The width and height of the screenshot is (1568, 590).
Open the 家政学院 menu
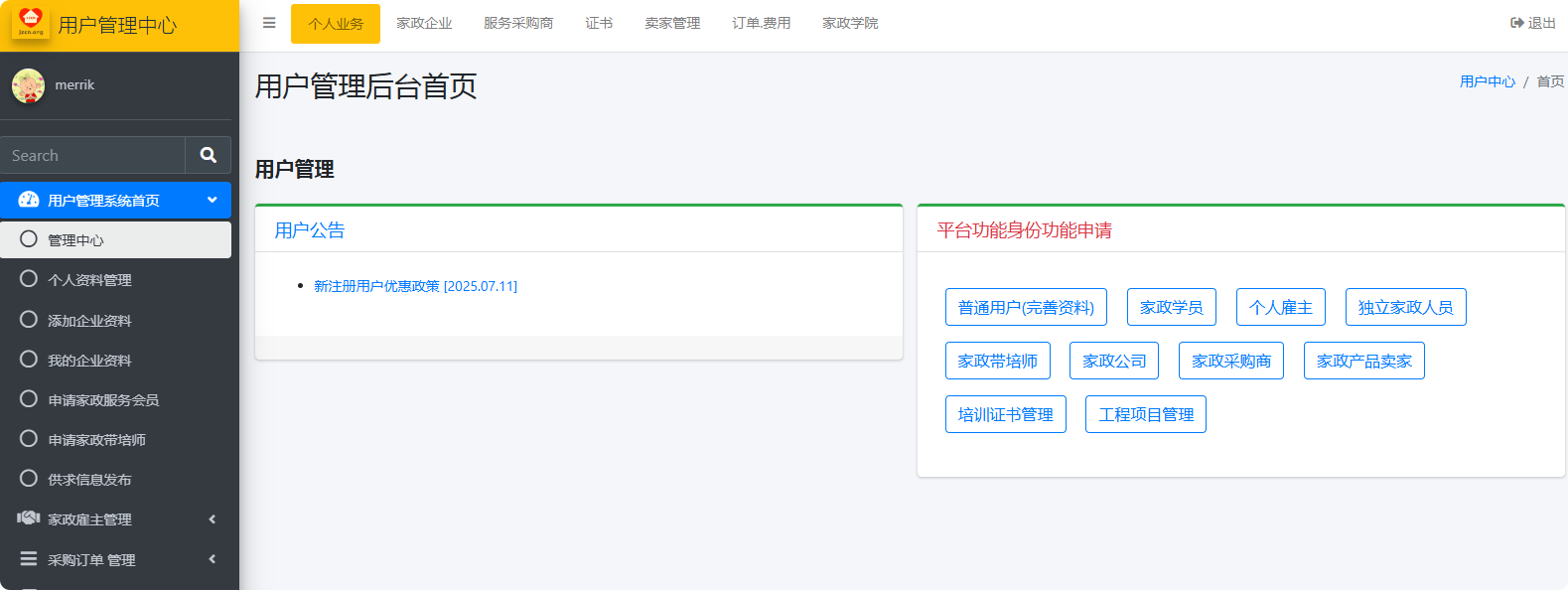tap(850, 23)
